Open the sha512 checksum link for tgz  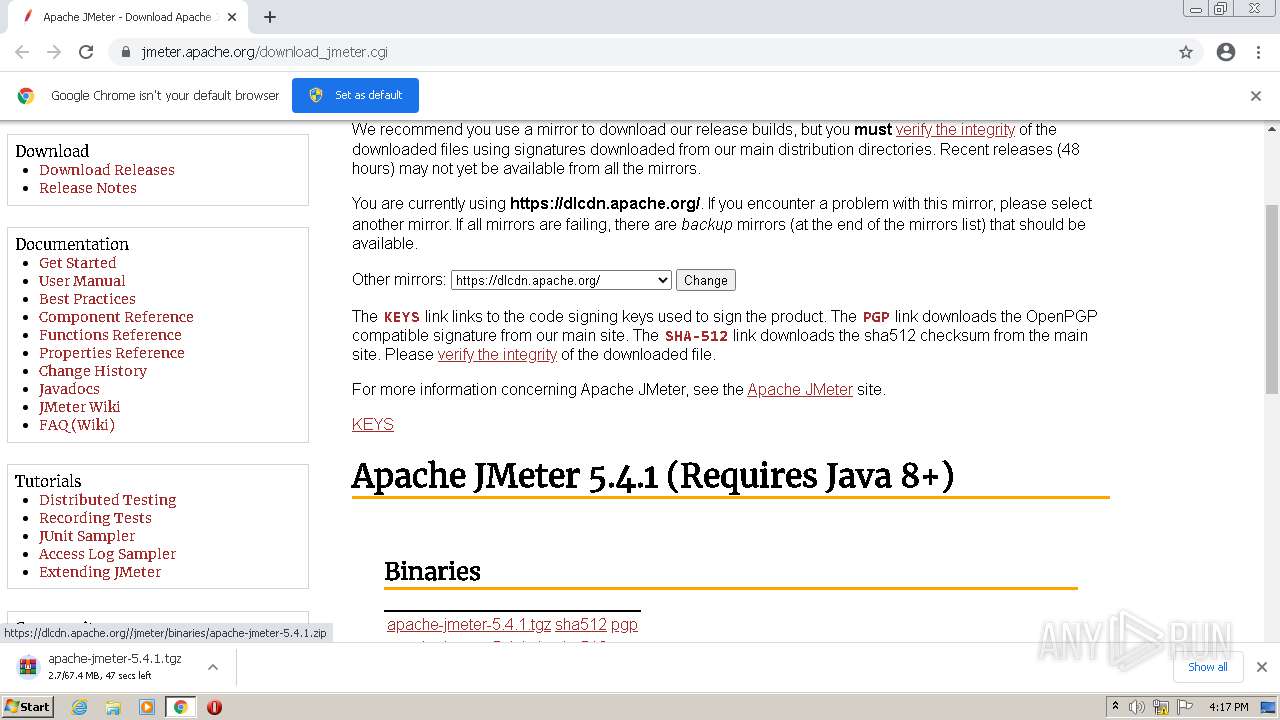(581, 625)
